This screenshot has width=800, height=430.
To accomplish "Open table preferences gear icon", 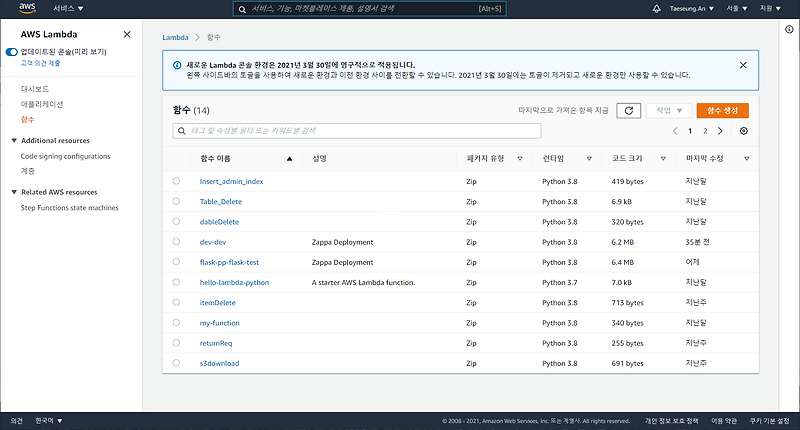I will click(x=744, y=131).
